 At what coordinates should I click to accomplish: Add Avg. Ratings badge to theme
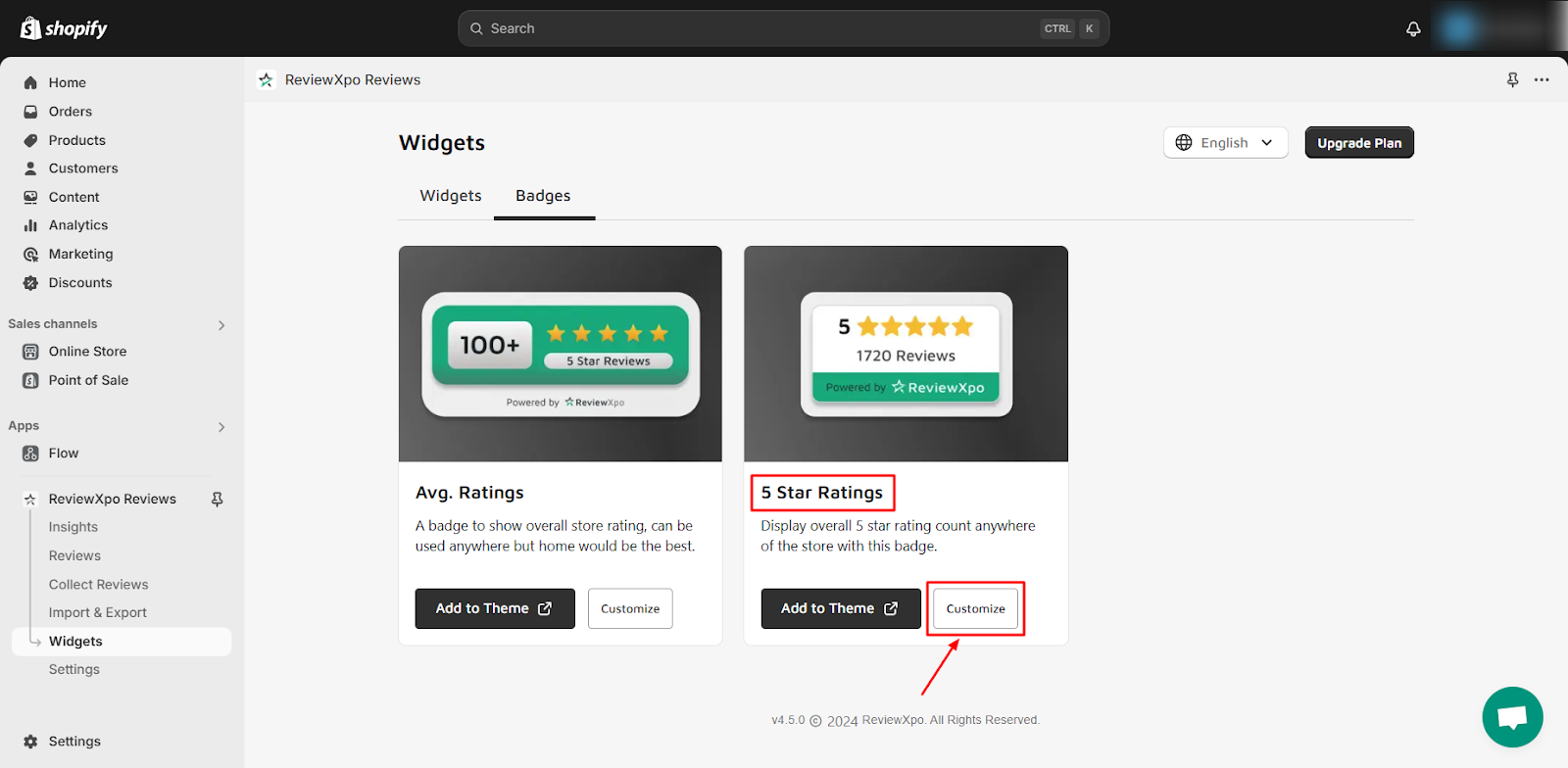[x=495, y=608]
